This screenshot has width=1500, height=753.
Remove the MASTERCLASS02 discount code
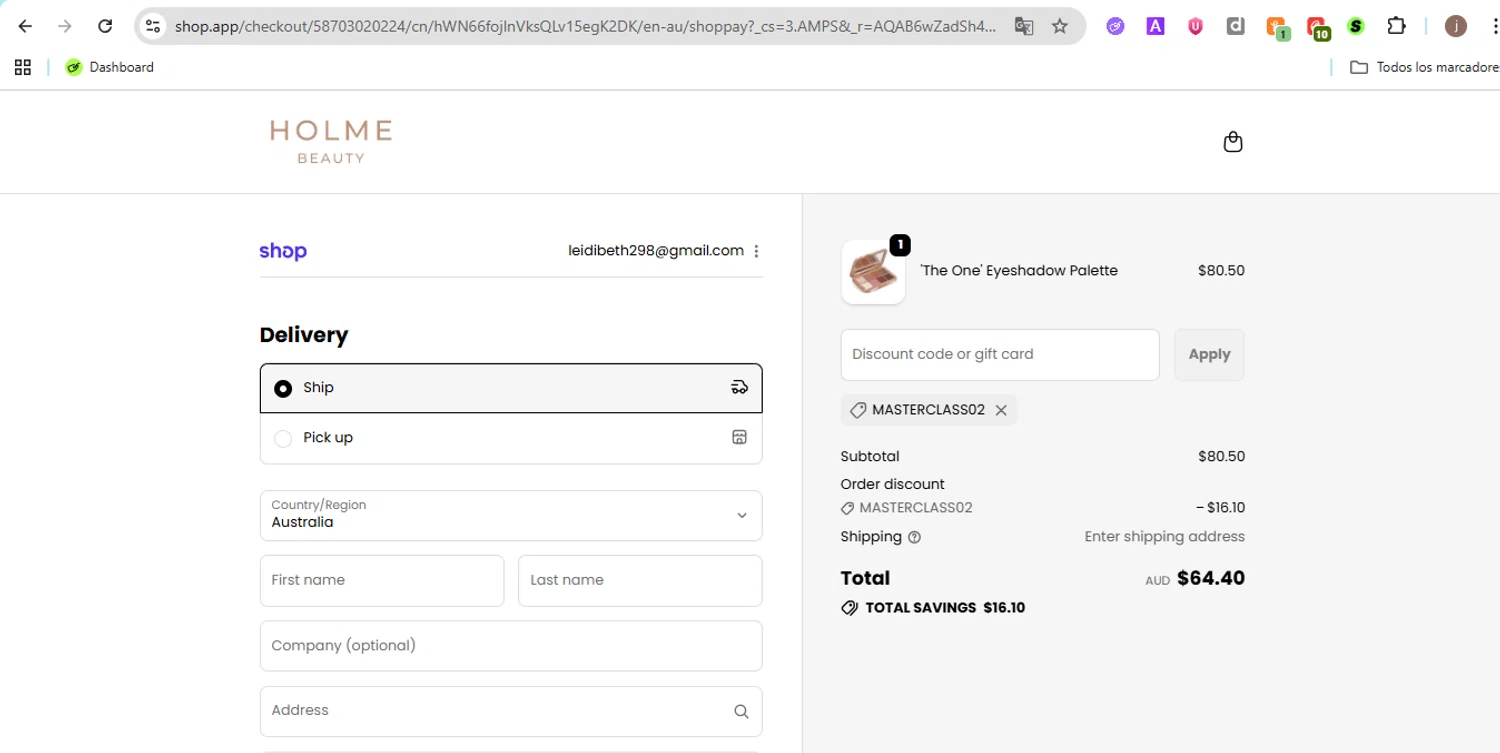pos(1001,410)
